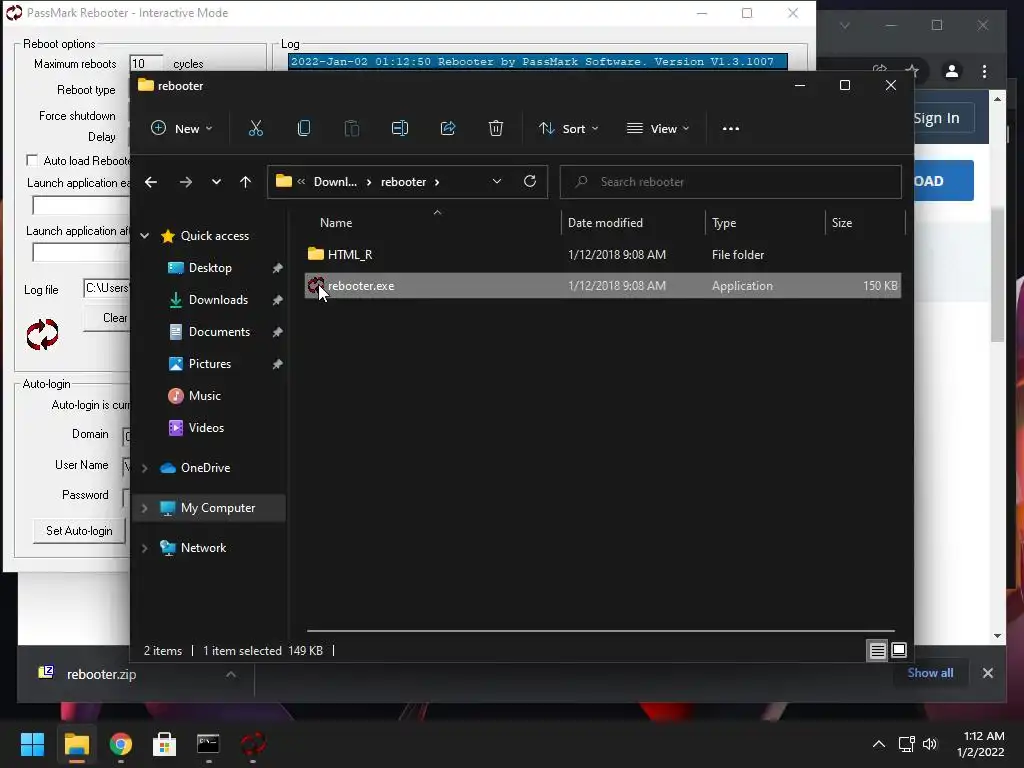Open Microsoft Store from the taskbar

(165, 744)
